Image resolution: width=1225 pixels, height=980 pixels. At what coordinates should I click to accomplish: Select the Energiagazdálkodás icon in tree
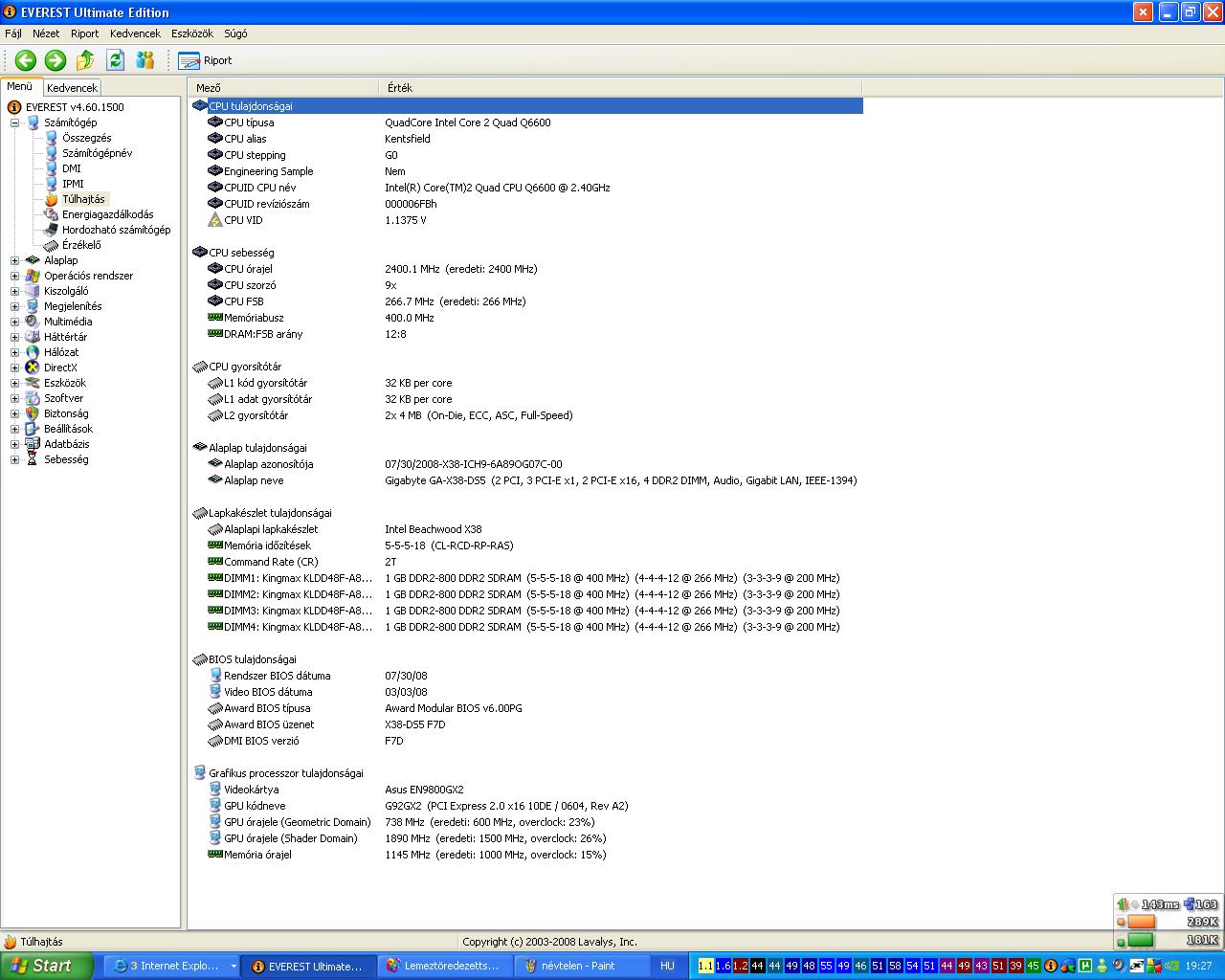[52, 214]
